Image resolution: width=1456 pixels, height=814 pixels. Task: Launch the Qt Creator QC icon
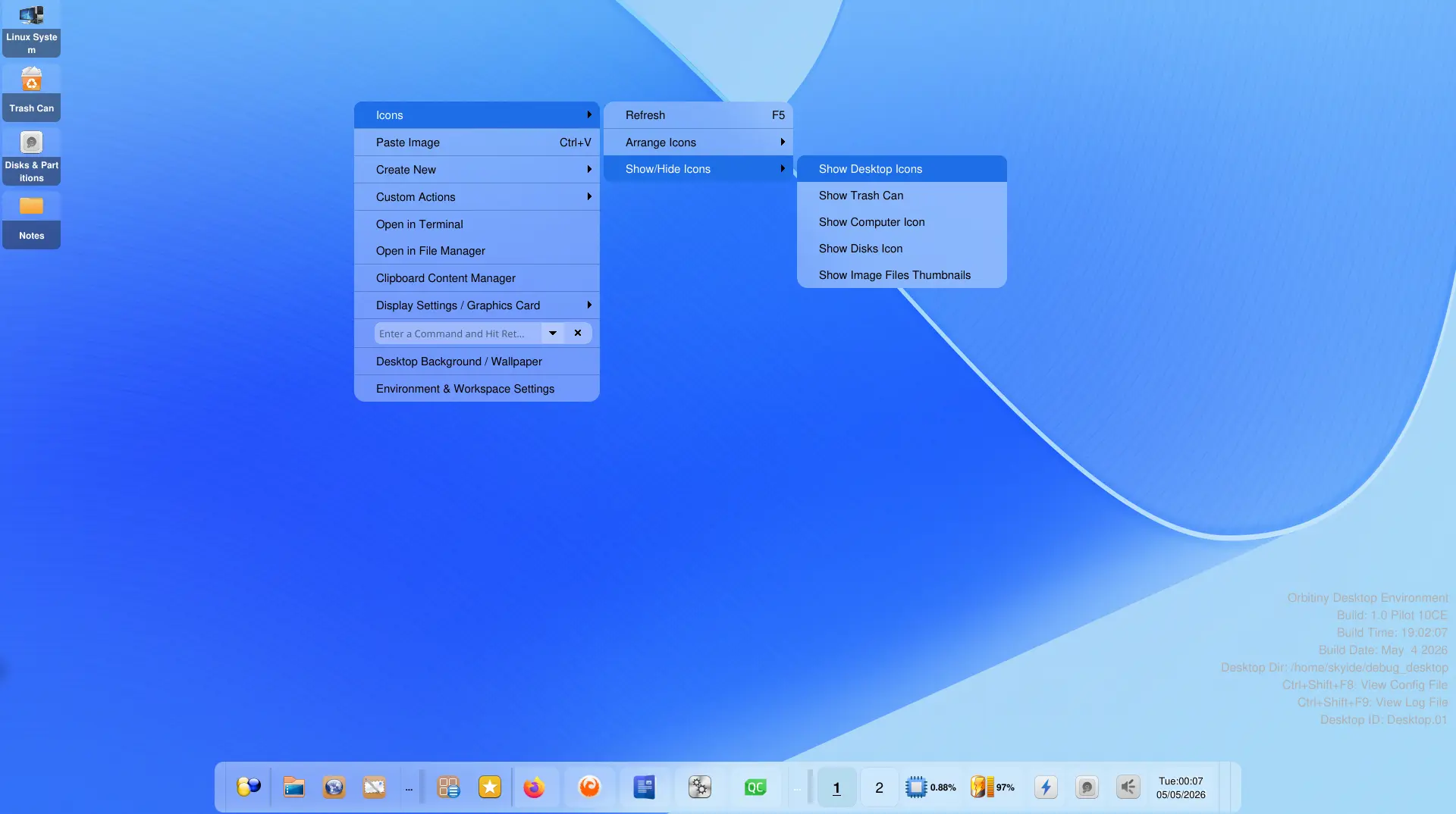point(755,787)
